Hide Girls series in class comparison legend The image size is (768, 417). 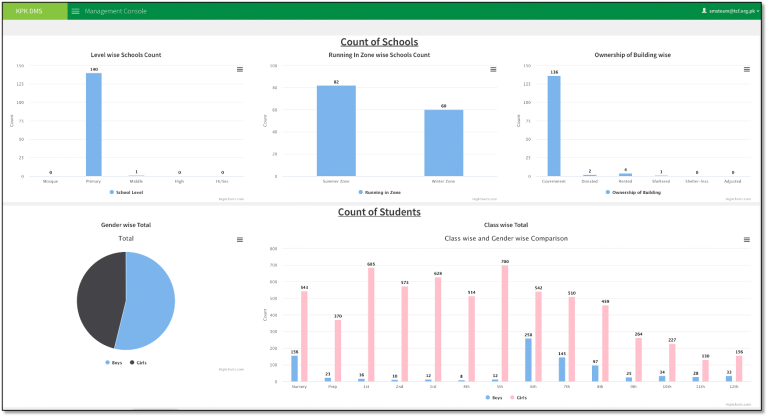point(521,397)
